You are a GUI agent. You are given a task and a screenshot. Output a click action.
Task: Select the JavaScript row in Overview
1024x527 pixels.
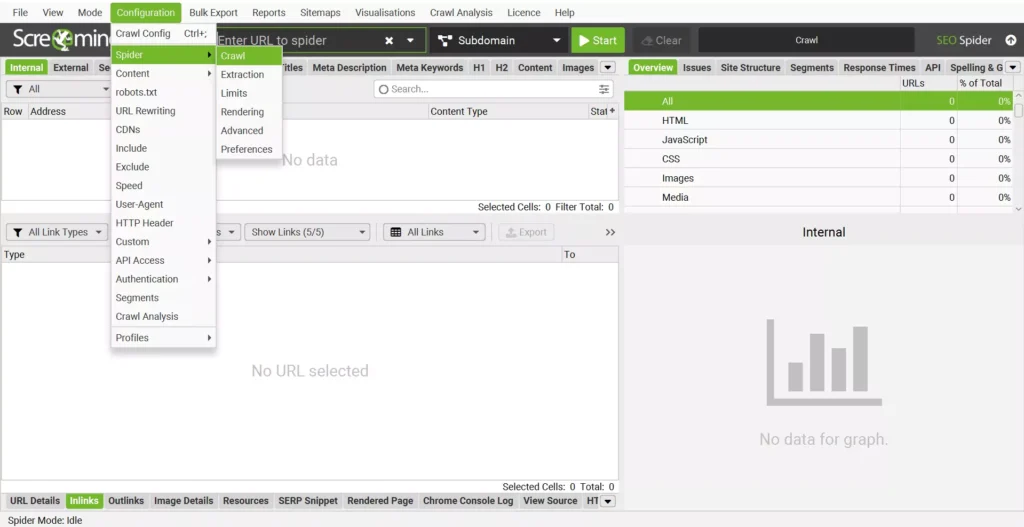click(818, 140)
